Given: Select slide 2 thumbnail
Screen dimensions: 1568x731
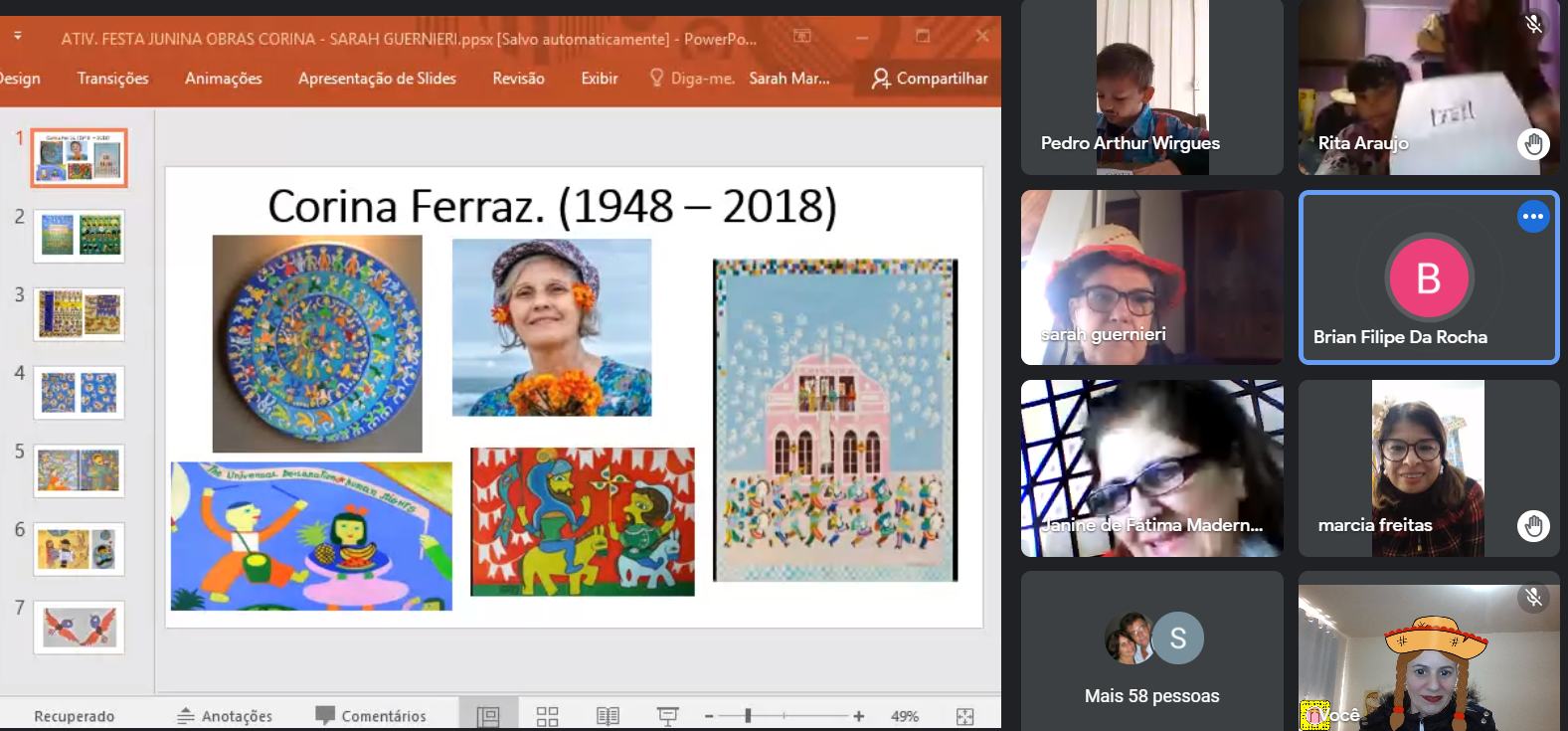Looking at the screenshot, I should (x=79, y=236).
